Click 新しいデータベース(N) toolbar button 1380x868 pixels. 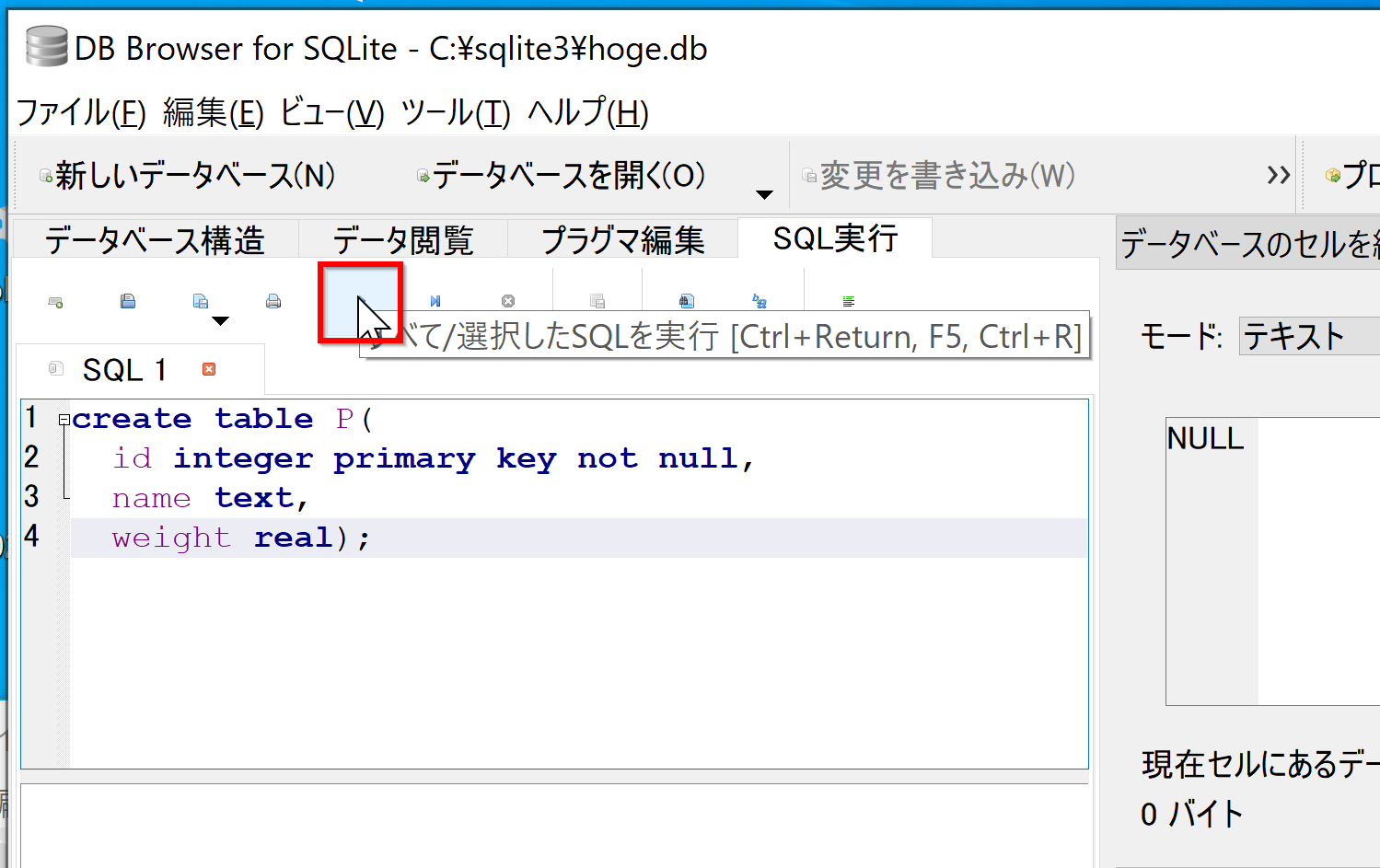pos(187,175)
